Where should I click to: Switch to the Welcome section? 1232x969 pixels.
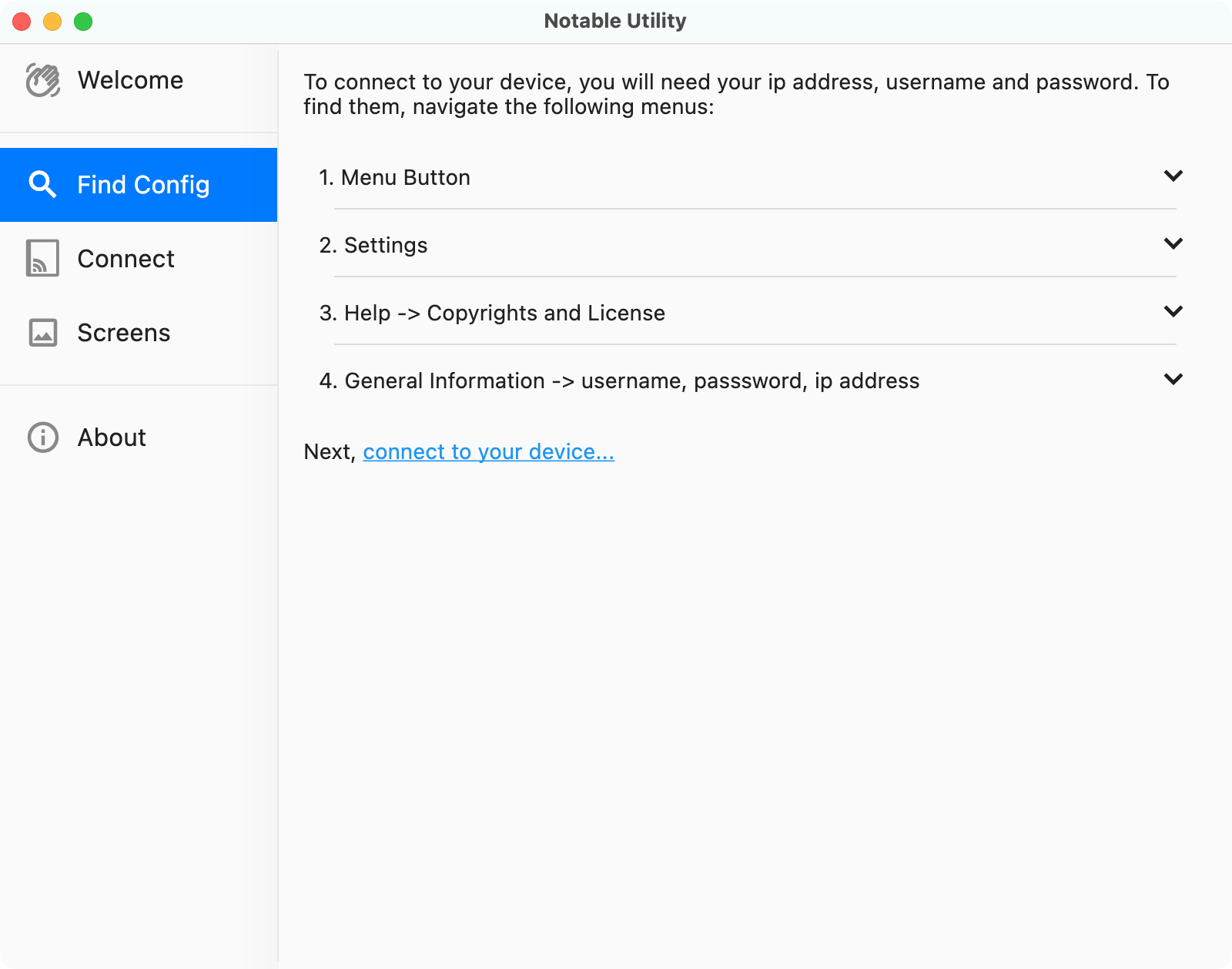pyautogui.click(x=131, y=79)
